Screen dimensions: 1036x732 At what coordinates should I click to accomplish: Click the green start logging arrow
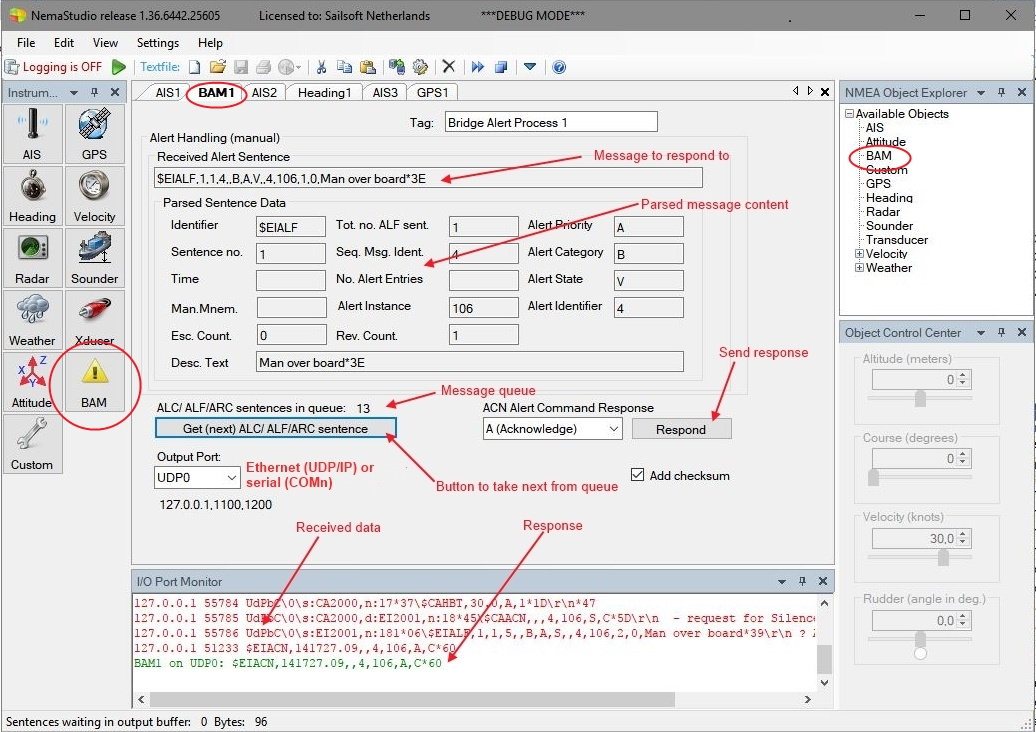coord(119,67)
